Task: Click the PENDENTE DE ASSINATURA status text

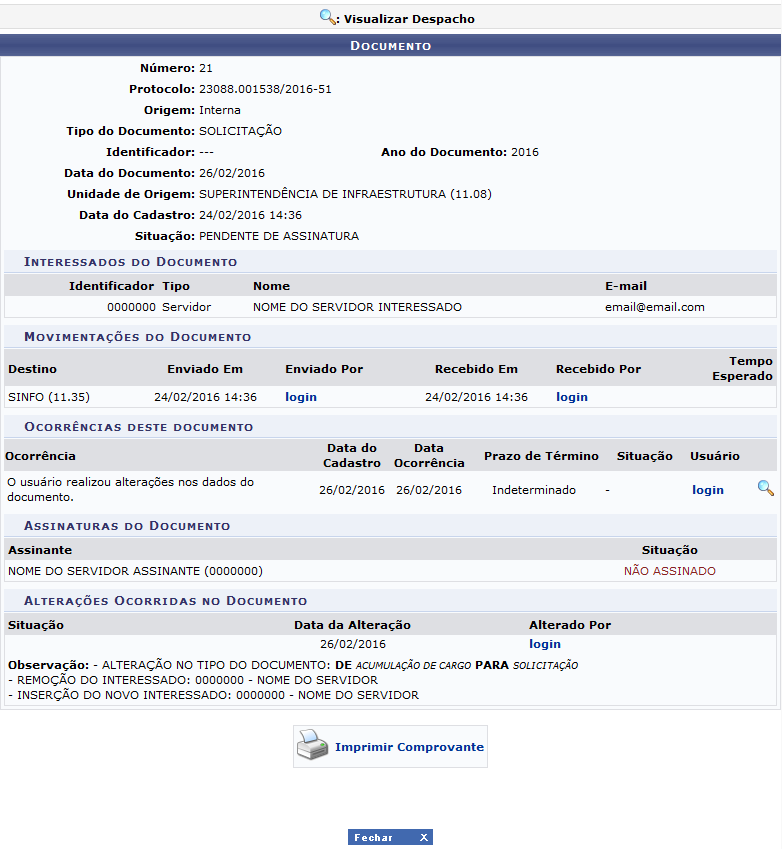Action: 279,236
